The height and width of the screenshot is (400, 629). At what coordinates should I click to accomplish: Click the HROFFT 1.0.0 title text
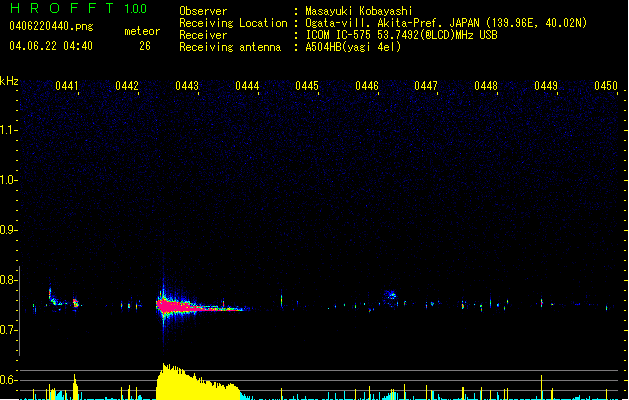click(78, 8)
